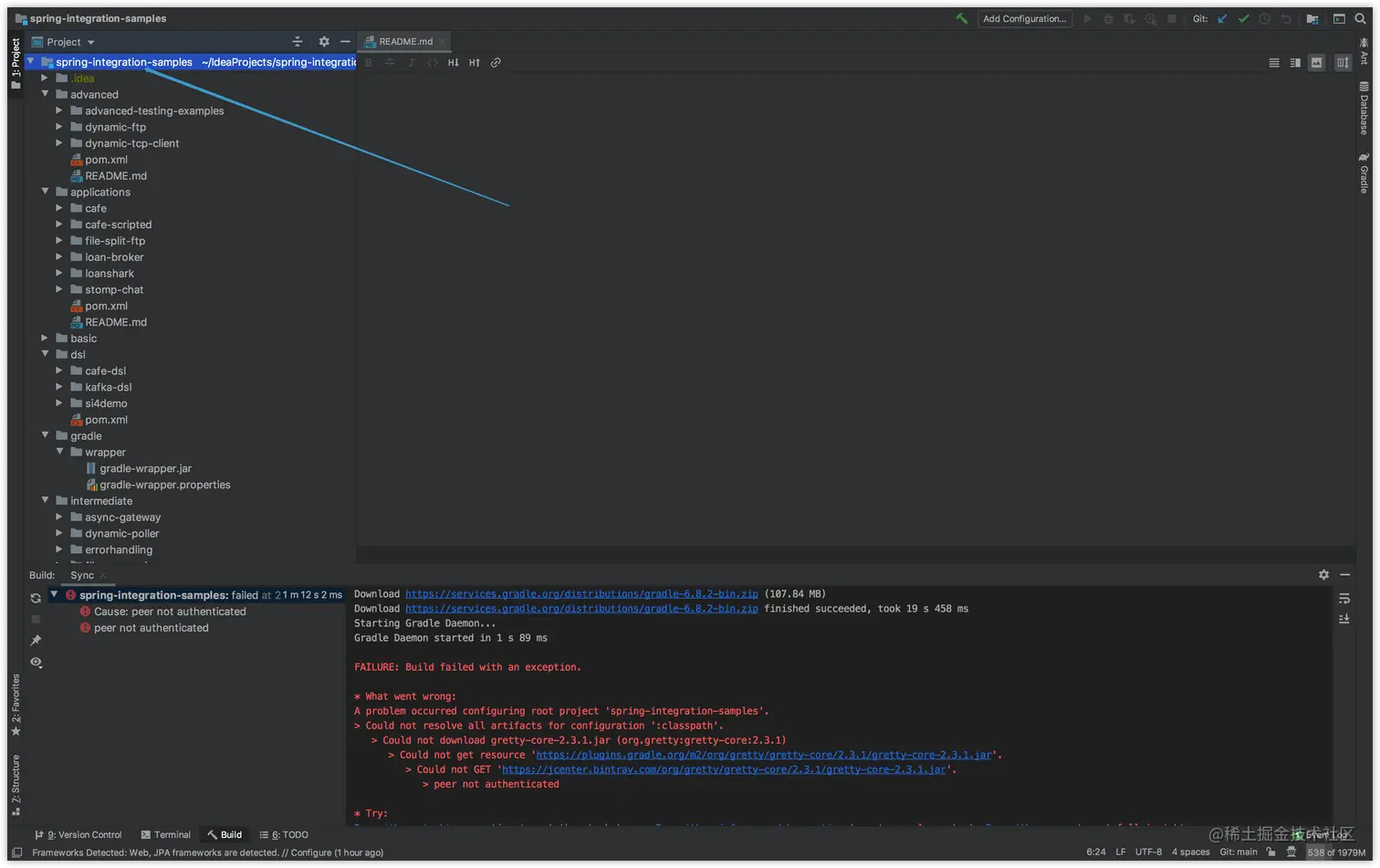This screenshot has width=1380, height=868.
Task: Select the loan-broker folder
Action: 114,257
